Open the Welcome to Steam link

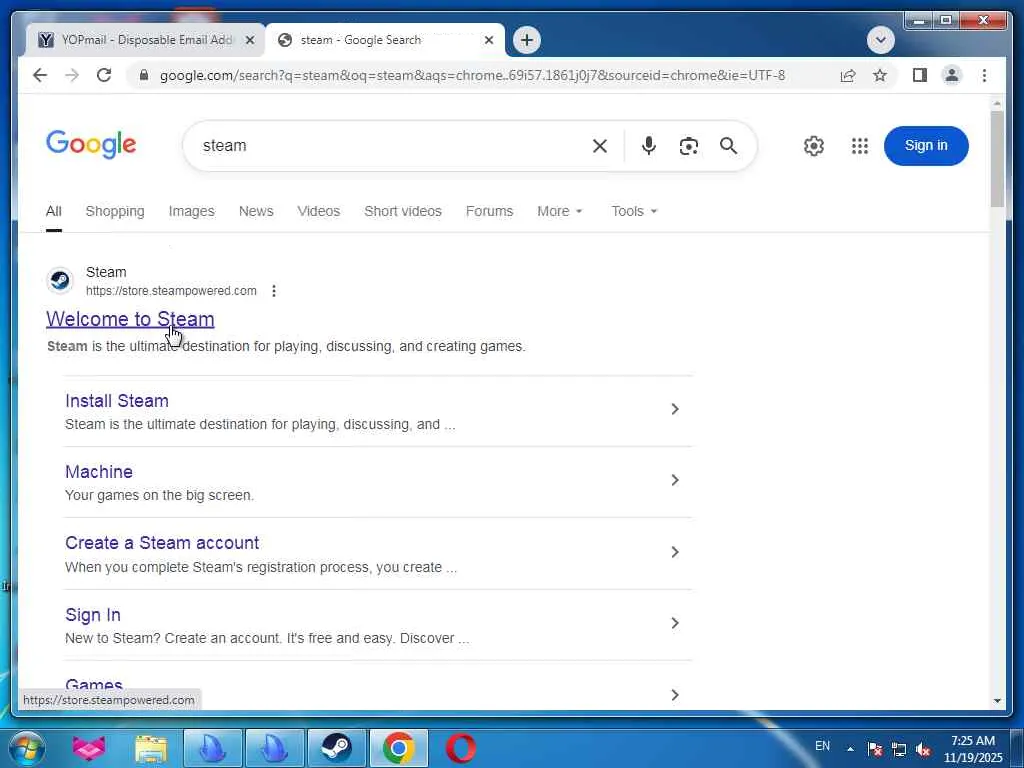(x=130, y=319)
